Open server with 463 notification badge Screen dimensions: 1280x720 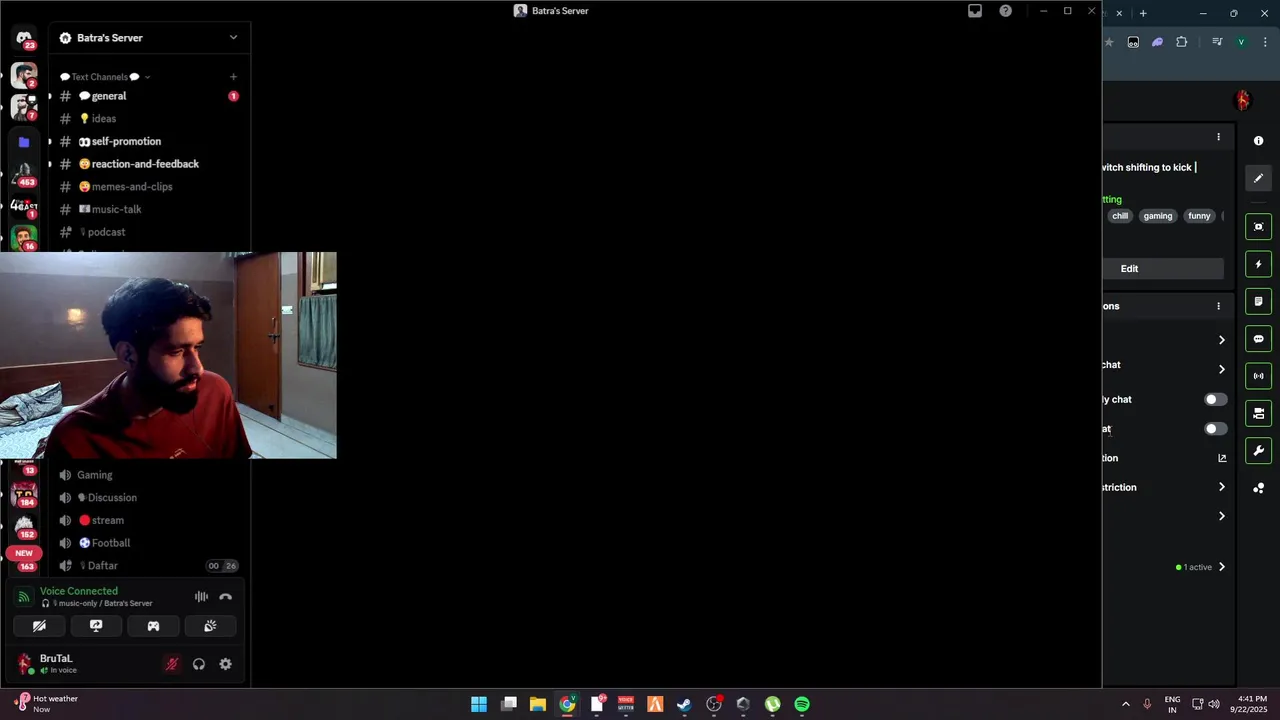[x=24, y=173]
